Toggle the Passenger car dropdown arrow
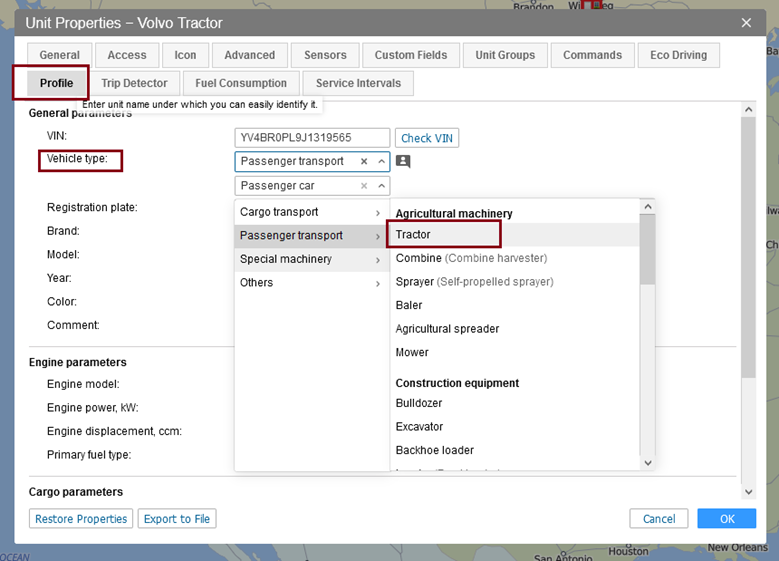 [380, 186]
